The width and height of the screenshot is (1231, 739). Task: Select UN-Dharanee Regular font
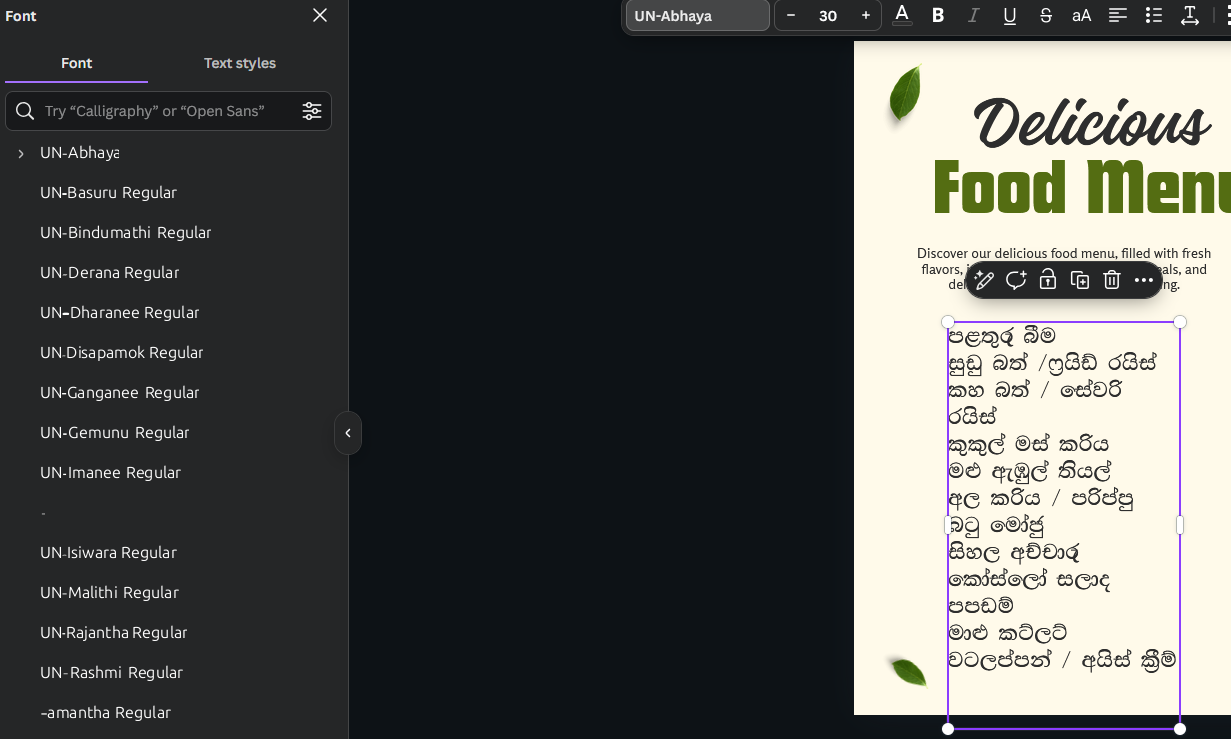(120, 313)
